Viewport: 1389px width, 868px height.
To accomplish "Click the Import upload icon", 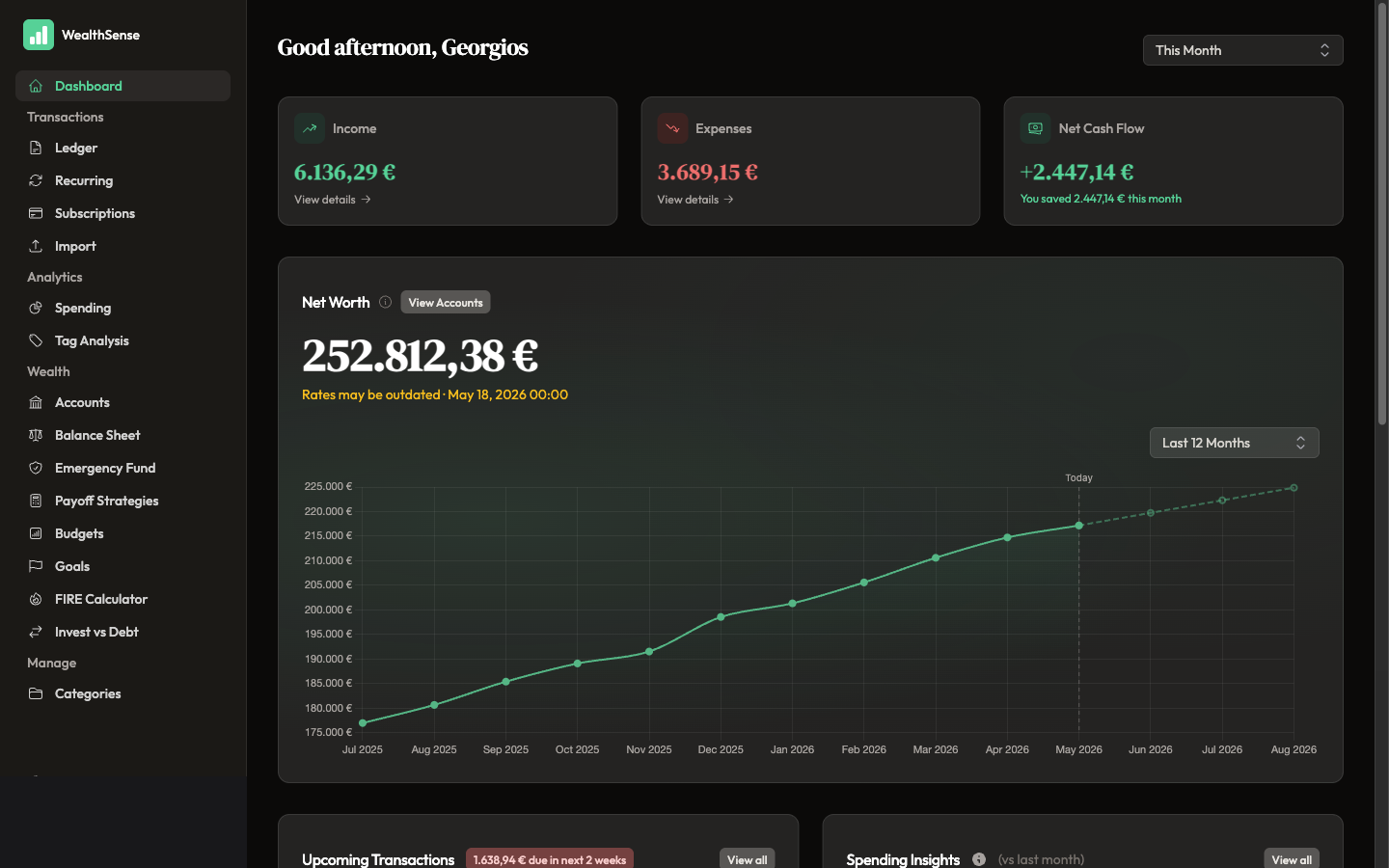I will point(36,246).
